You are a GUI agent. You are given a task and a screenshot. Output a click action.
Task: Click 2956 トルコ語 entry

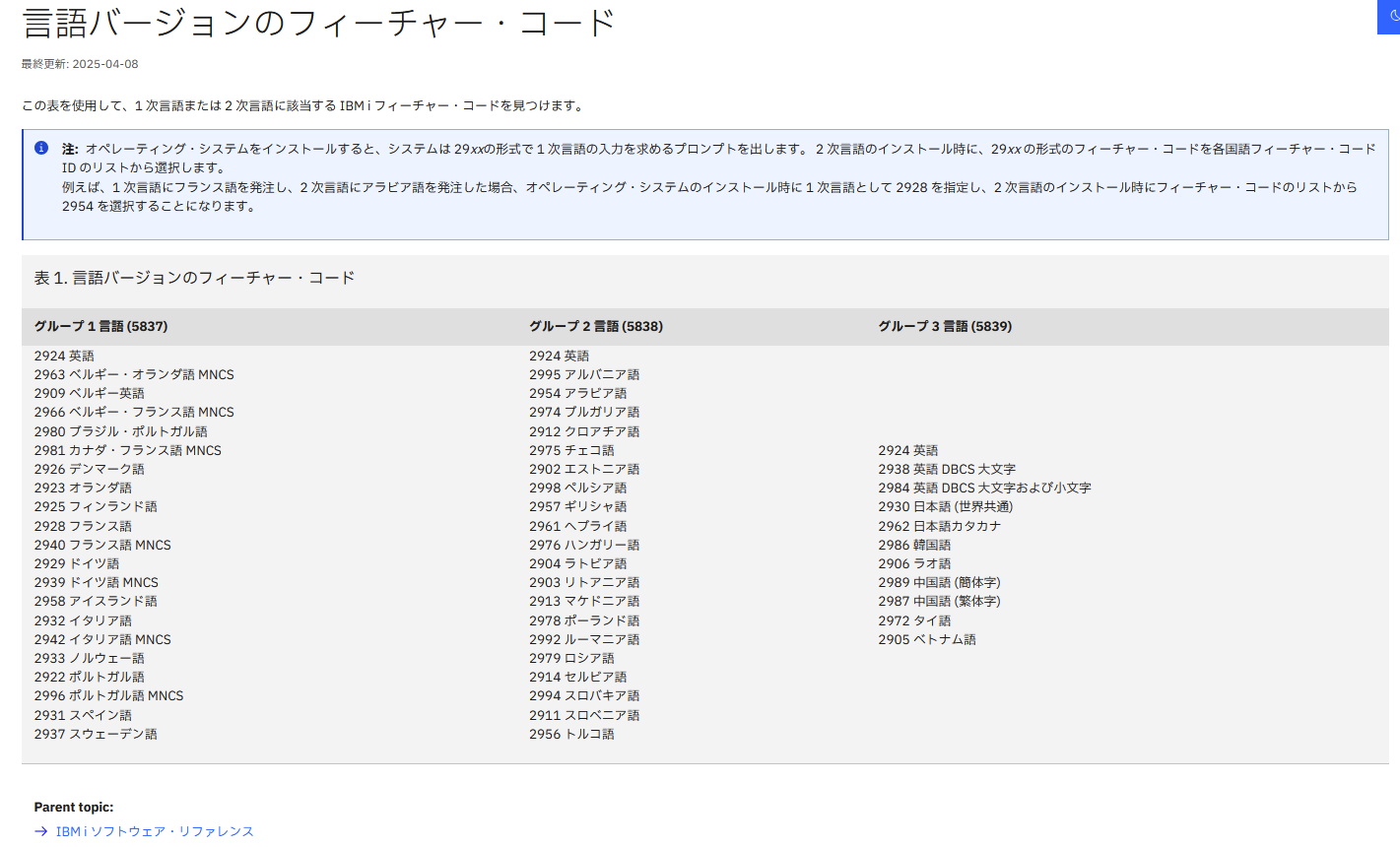pos(571,734)
